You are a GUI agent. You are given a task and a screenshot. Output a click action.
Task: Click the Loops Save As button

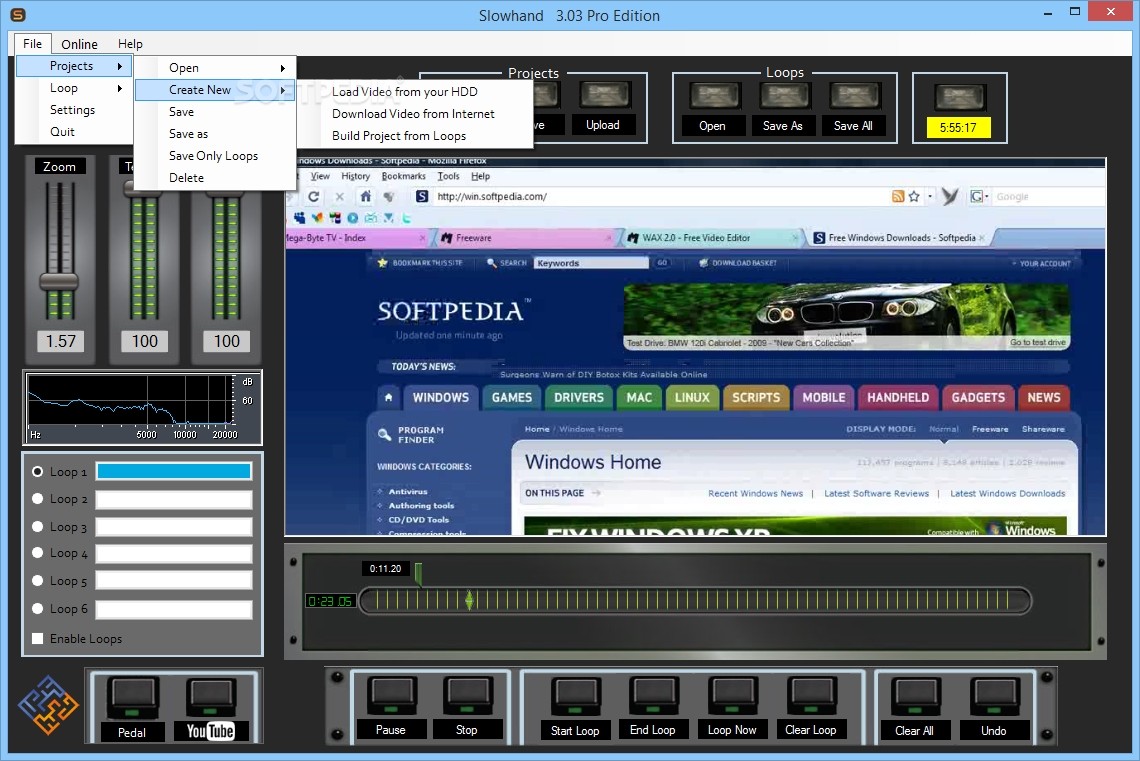tap(784, 97)
